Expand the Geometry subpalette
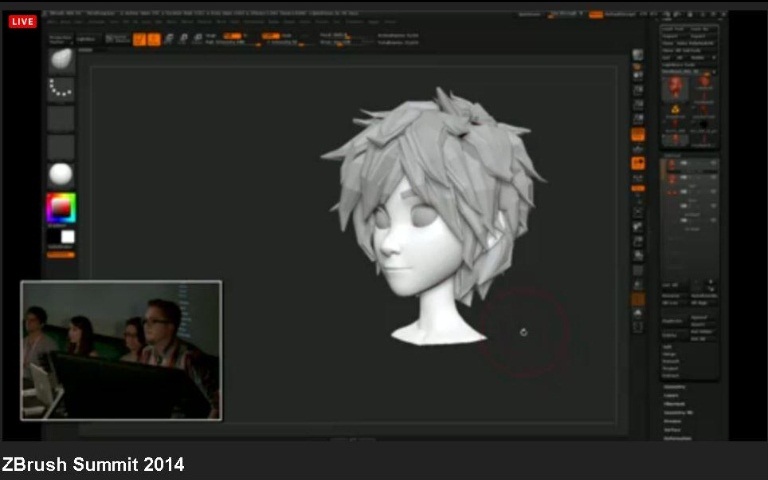 675,386
